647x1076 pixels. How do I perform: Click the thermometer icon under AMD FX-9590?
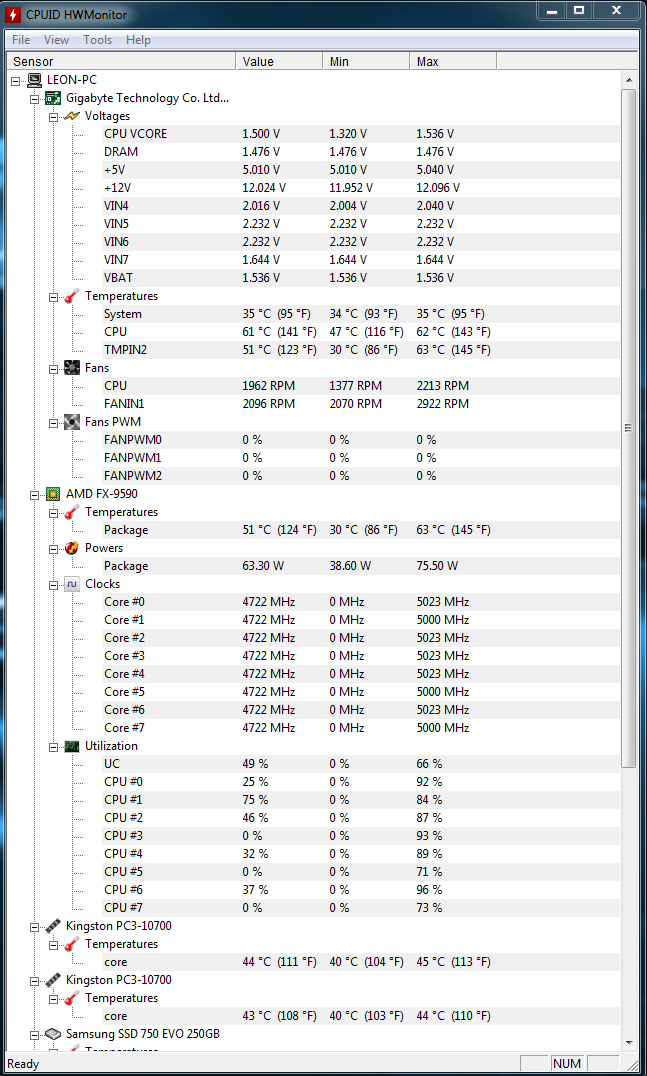point(72,512)
